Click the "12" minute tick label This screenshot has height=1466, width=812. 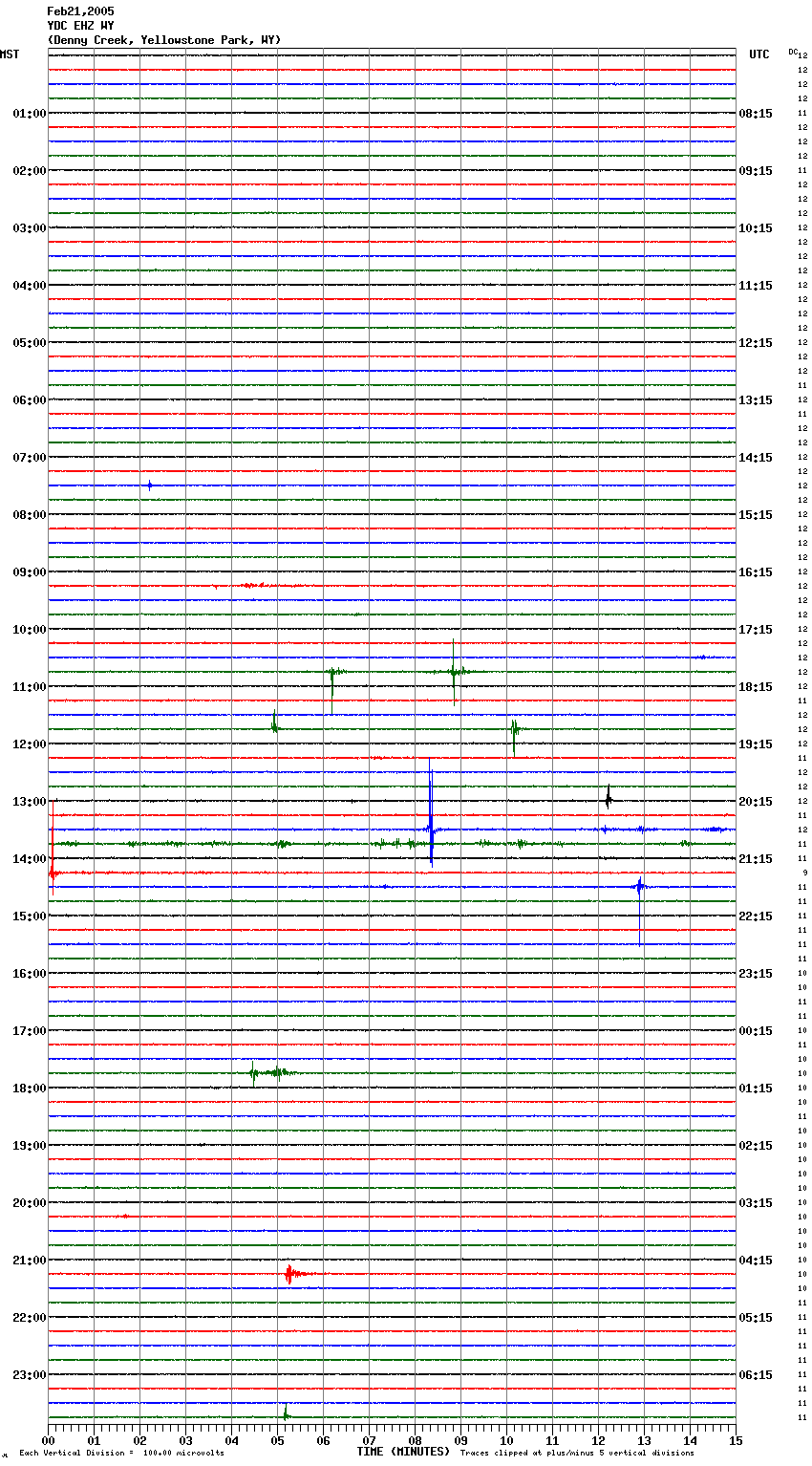tap(598, 1440)
